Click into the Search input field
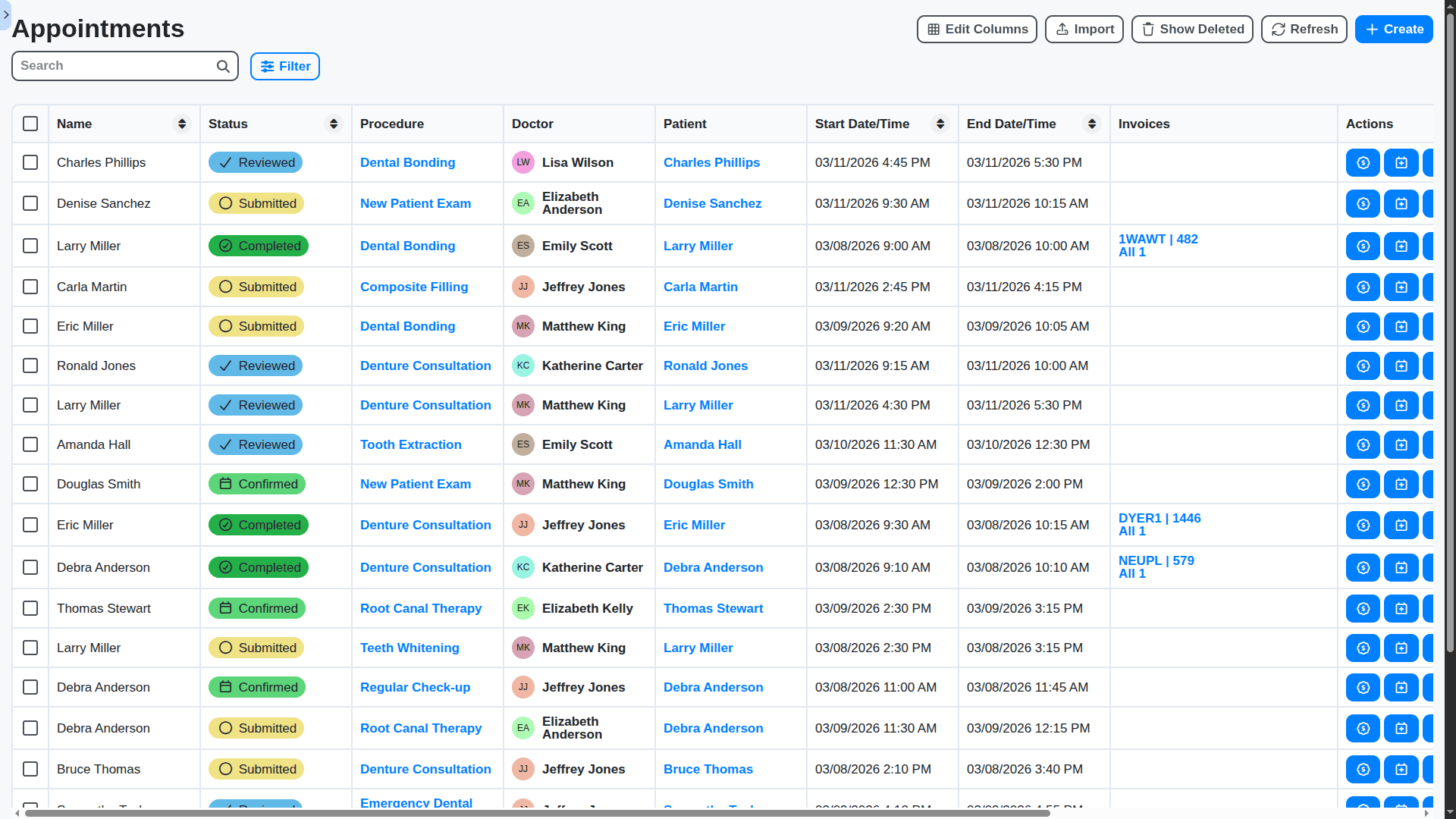 click(114, 66)
